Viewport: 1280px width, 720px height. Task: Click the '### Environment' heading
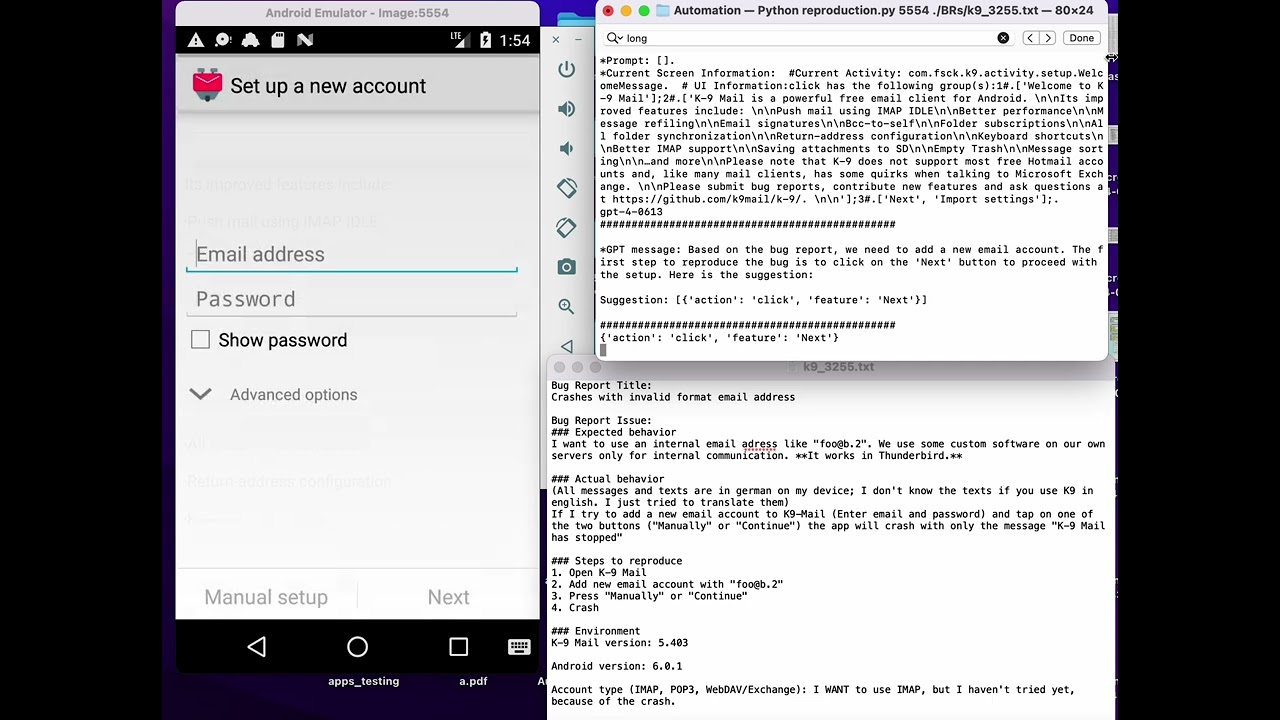pyautogui.click(x=595, y=631)
